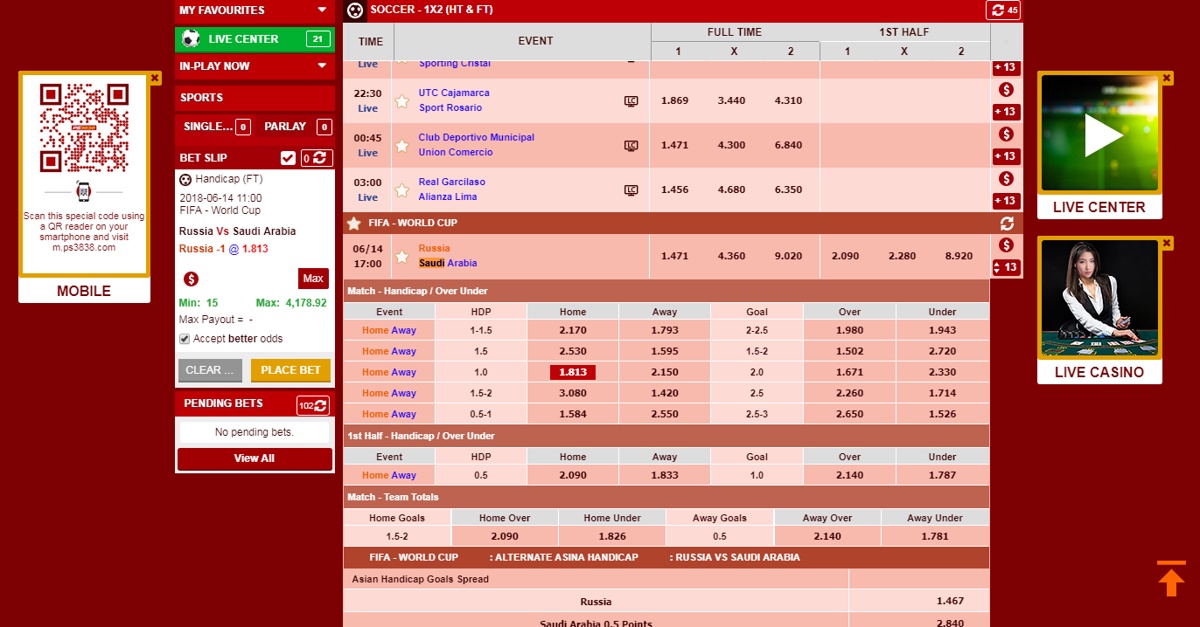Click View All pending bets
The image size is (1200, 627).
click(254, 459)
